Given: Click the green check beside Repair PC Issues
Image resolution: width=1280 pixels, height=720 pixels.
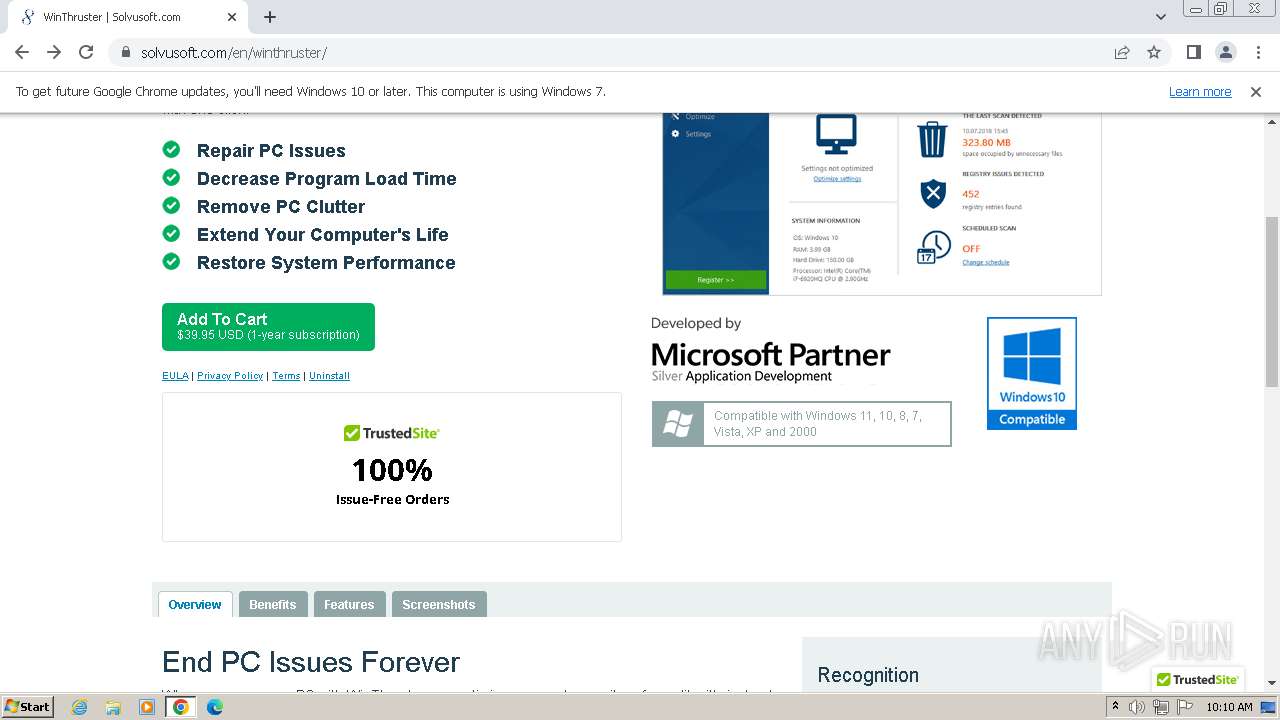Looking at the screenshot, I should tap(172, 150).
